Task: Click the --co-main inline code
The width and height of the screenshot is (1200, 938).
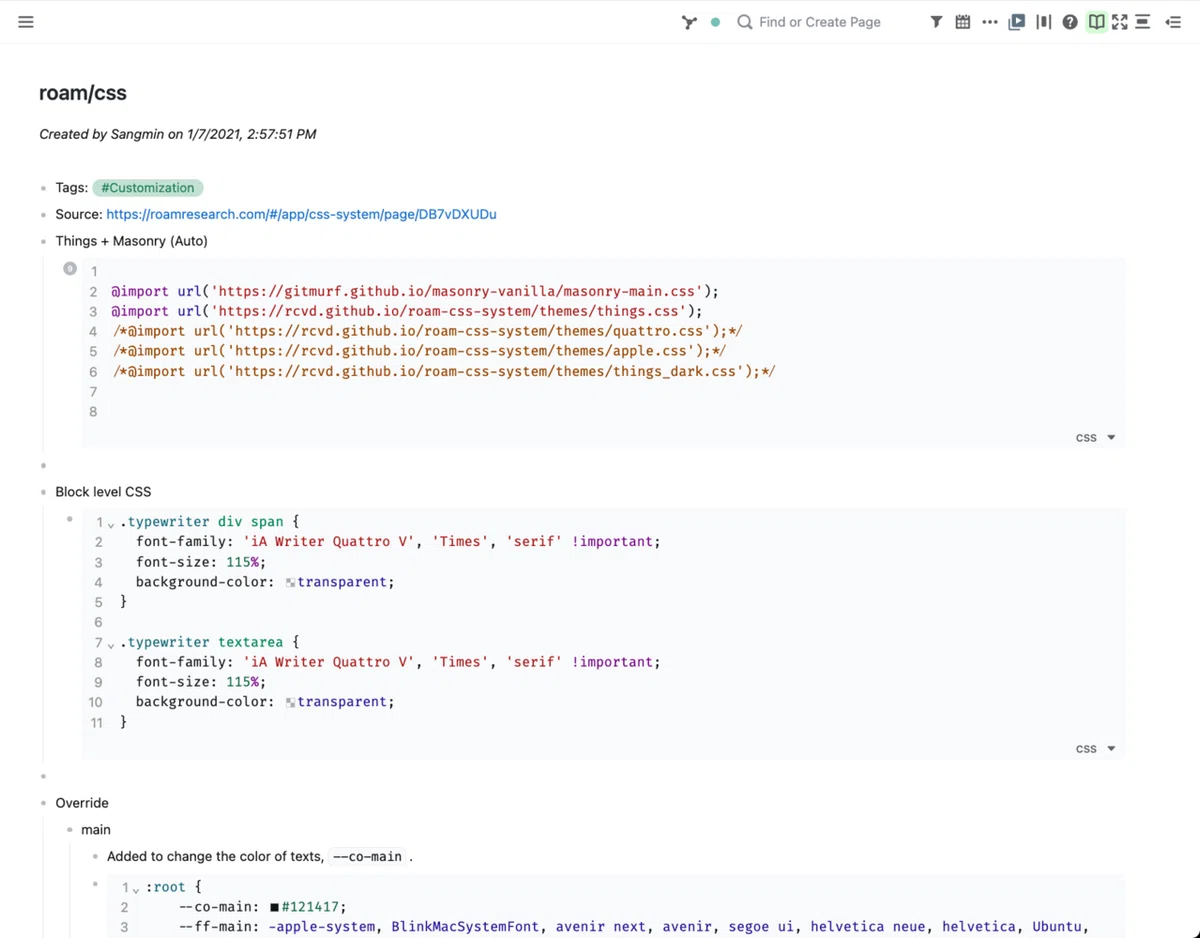Action: 367,857
